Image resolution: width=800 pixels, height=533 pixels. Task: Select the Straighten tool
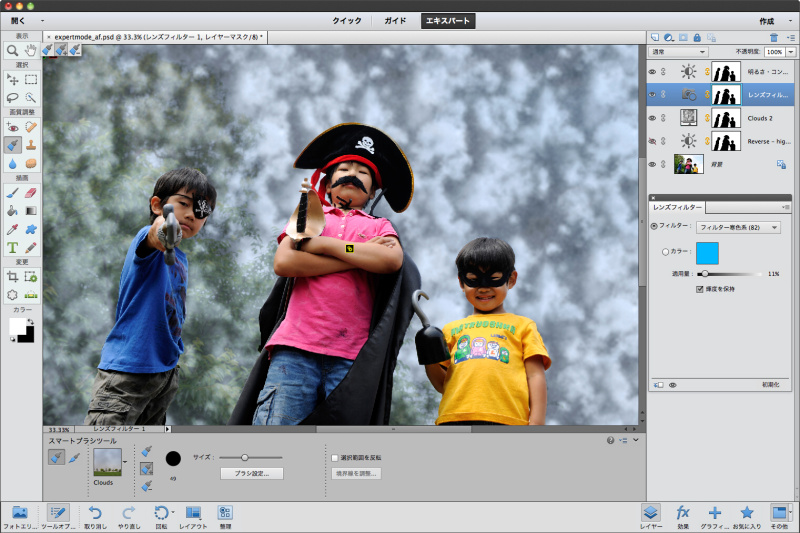coord(31,295)
